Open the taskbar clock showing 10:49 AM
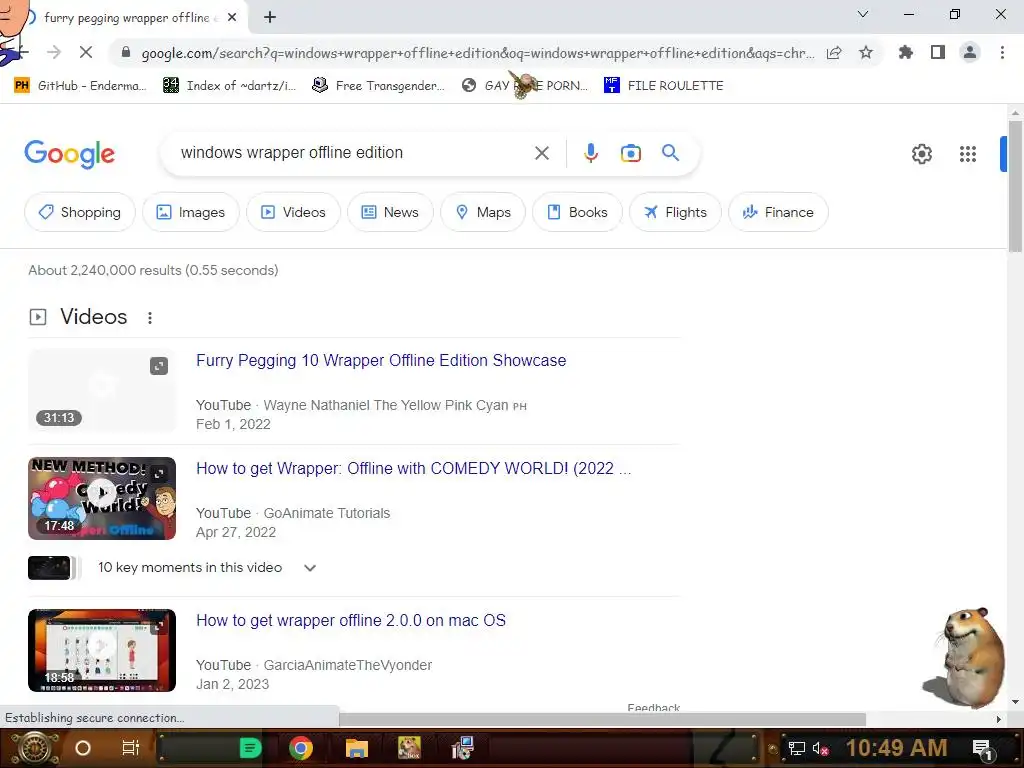This screenshot has height=768, width=1024. (896, 748)
